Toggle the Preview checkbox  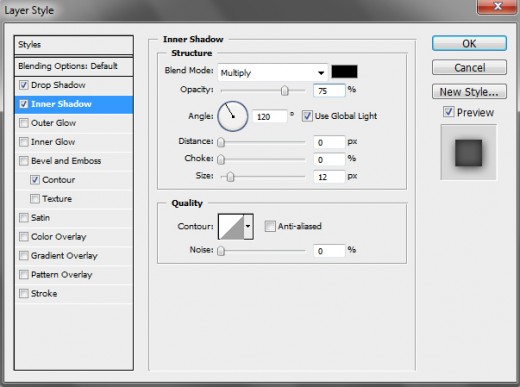tap(449, 112)
